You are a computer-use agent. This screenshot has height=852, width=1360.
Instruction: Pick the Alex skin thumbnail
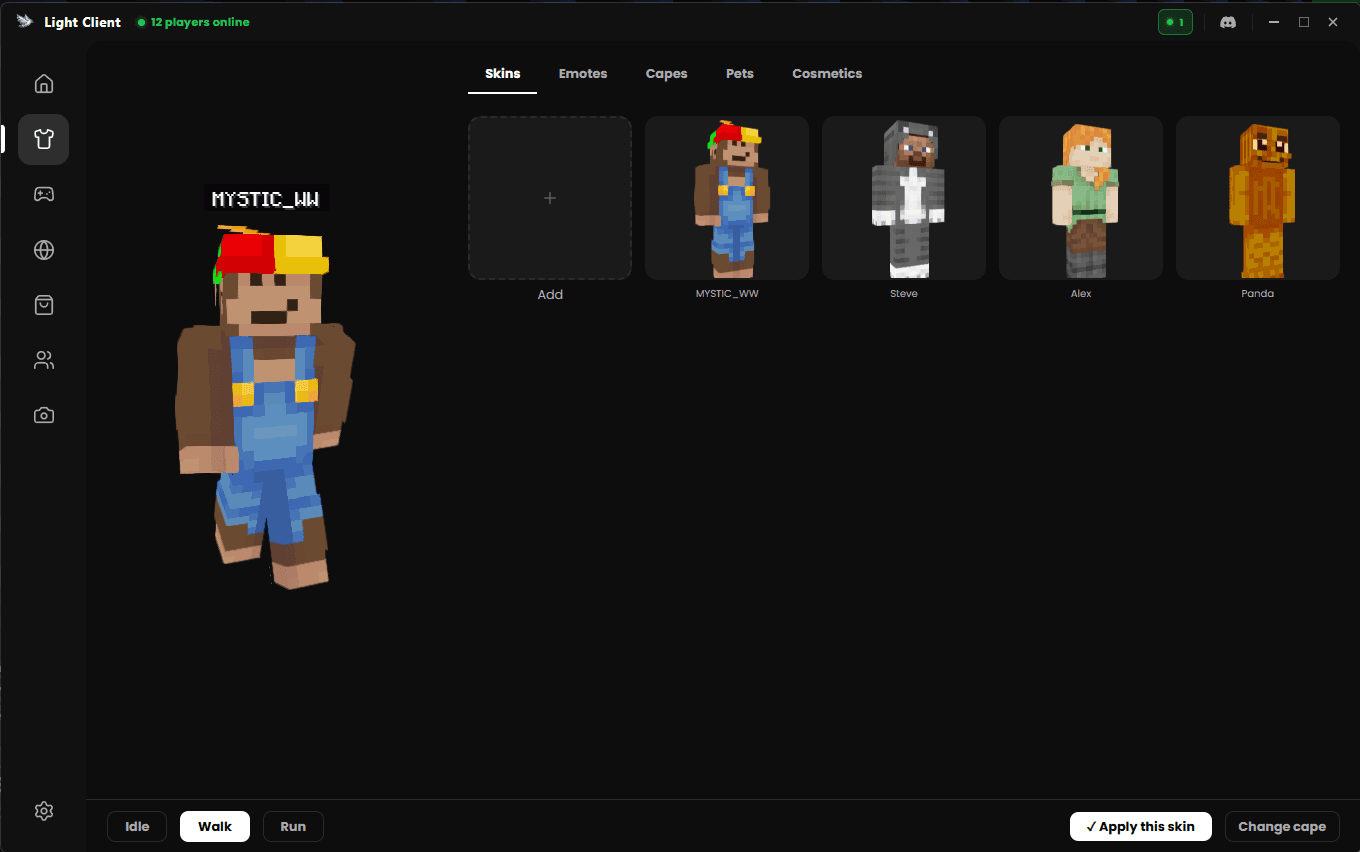(x=1081, y=198)
